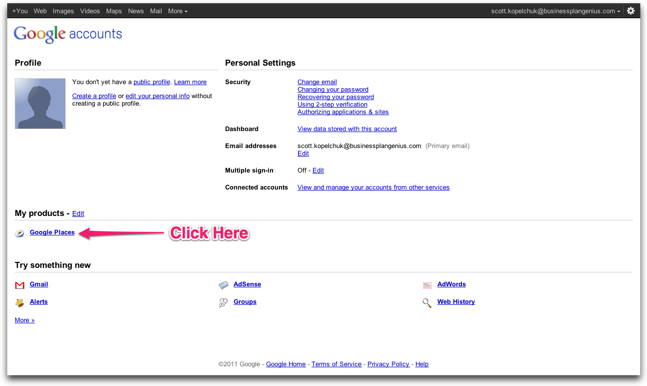Screen dimensions: 647x386
Task: Open Maps in the top navigation bar
Action: [113, 11]
